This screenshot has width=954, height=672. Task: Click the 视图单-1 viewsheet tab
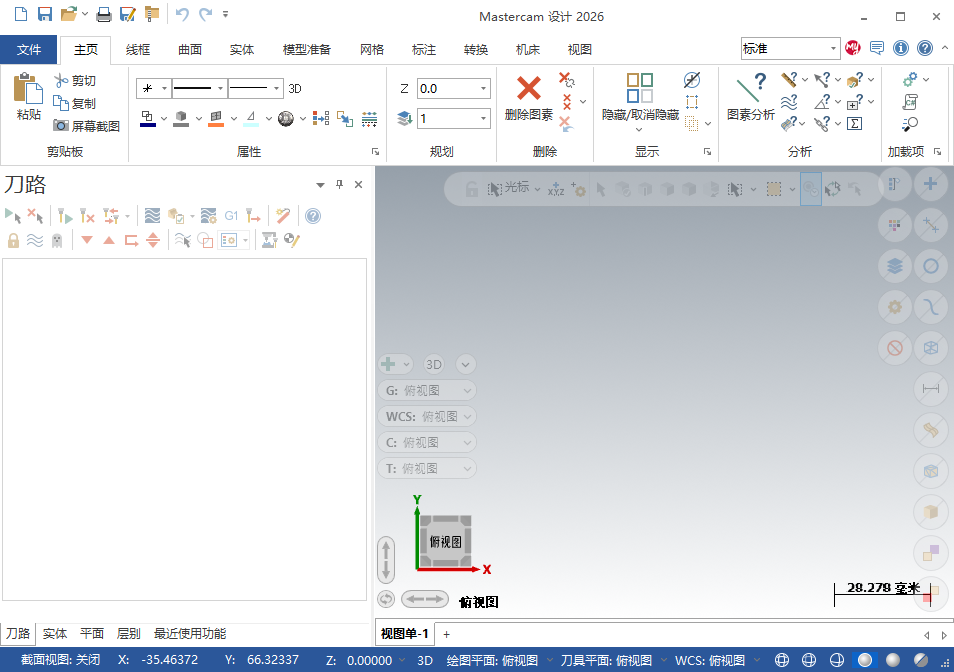click(x=405, y=634)
